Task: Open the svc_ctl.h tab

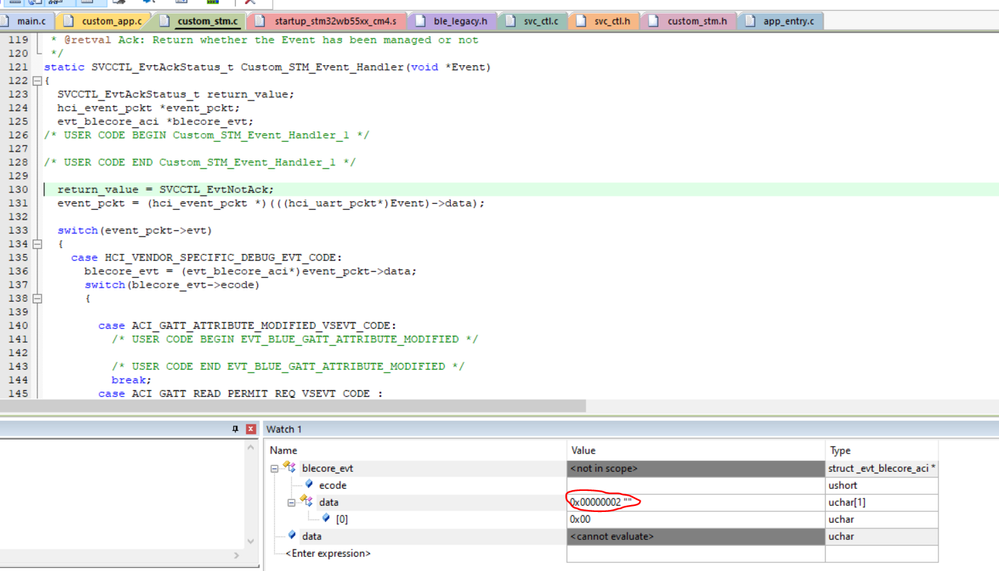Action: coord(604,21)
